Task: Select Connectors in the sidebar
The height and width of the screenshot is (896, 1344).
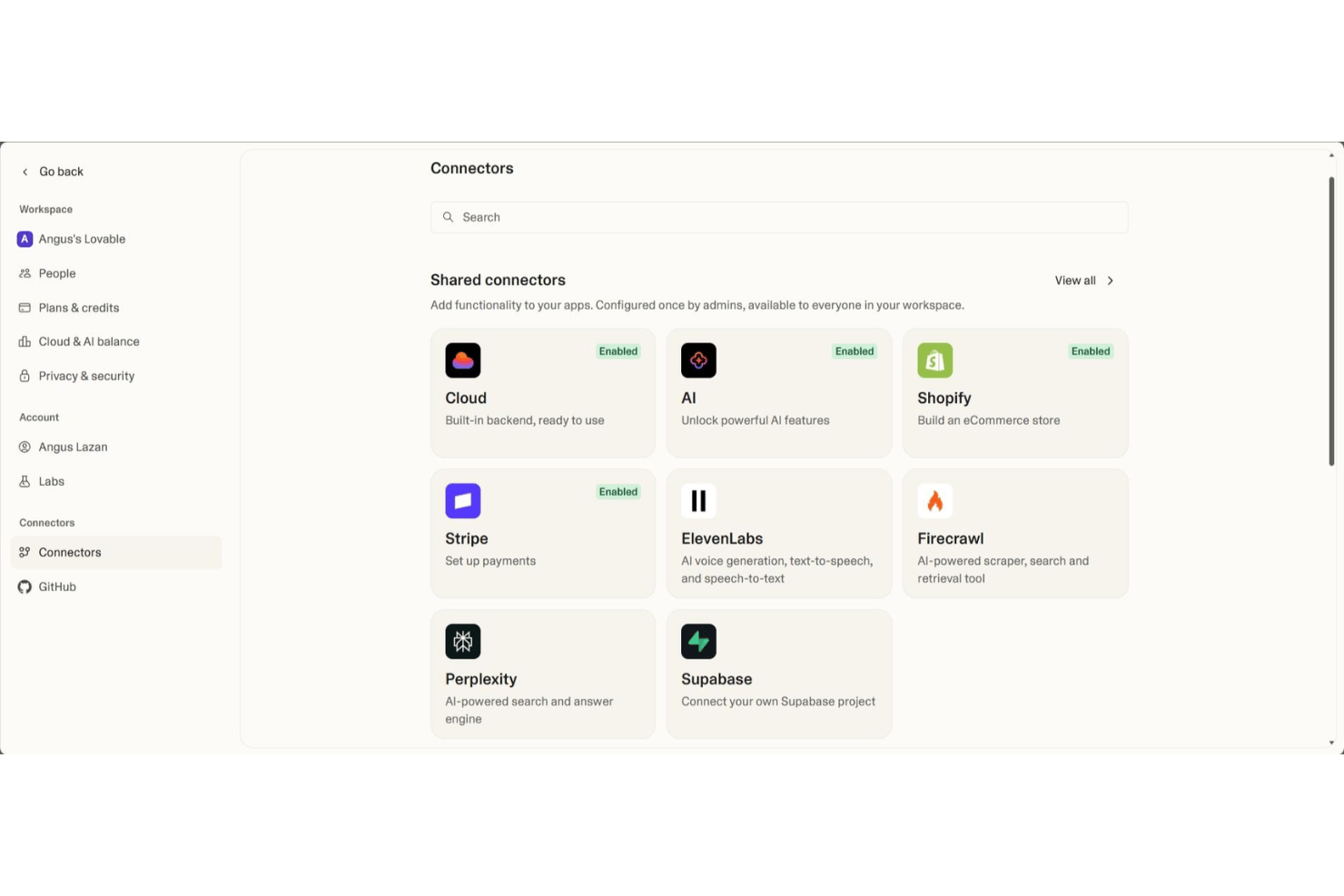Action: (x=116, y=552)
